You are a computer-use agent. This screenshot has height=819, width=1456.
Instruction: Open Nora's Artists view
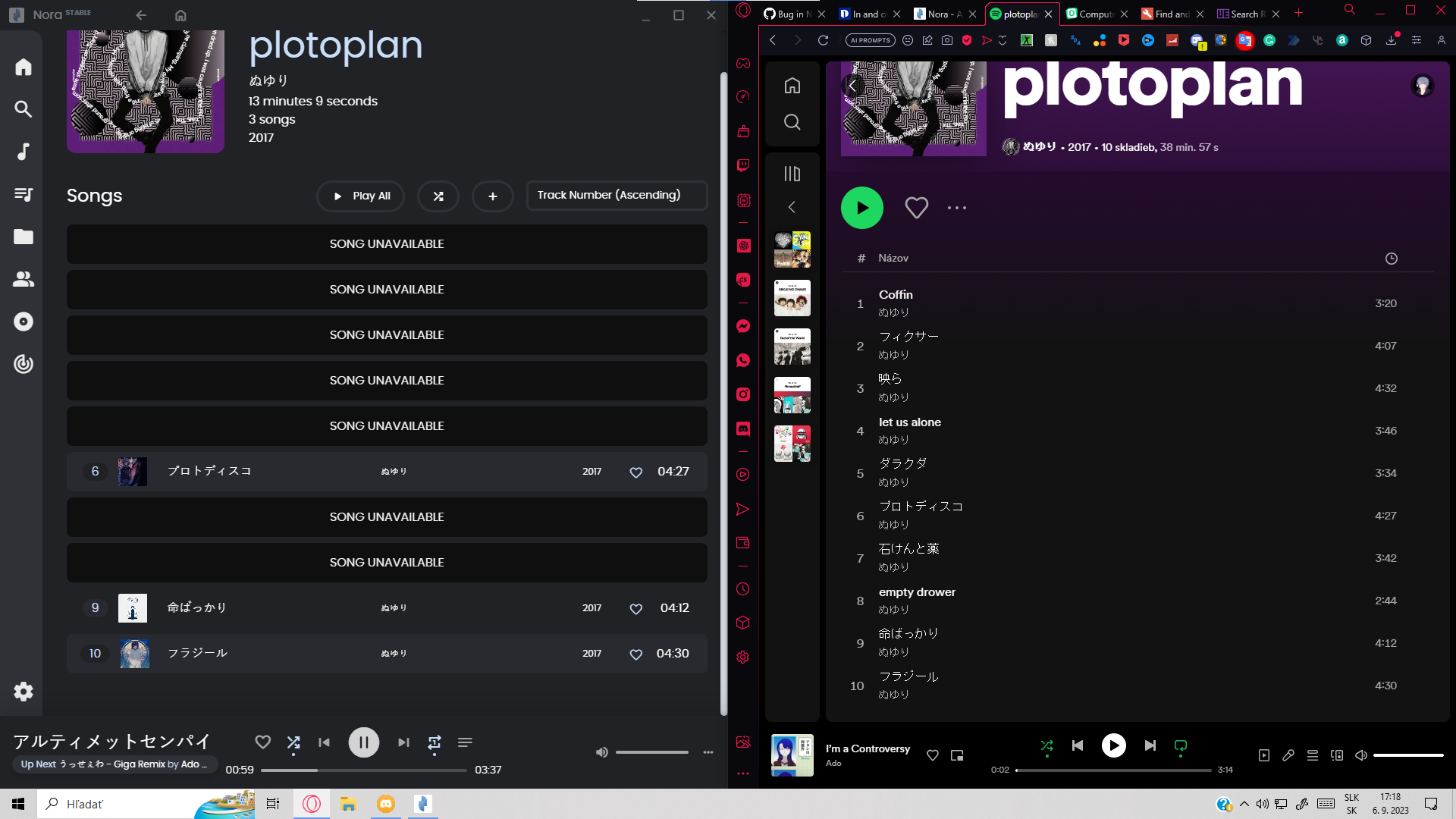24,279
